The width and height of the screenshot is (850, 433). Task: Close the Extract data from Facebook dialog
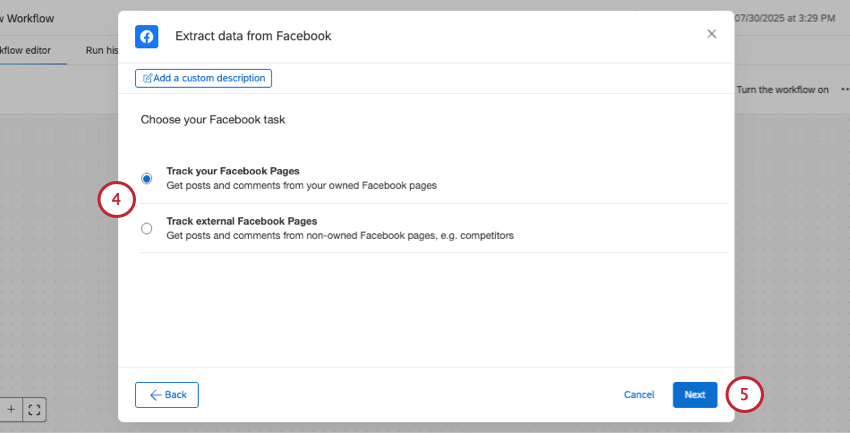coord(712,34)
